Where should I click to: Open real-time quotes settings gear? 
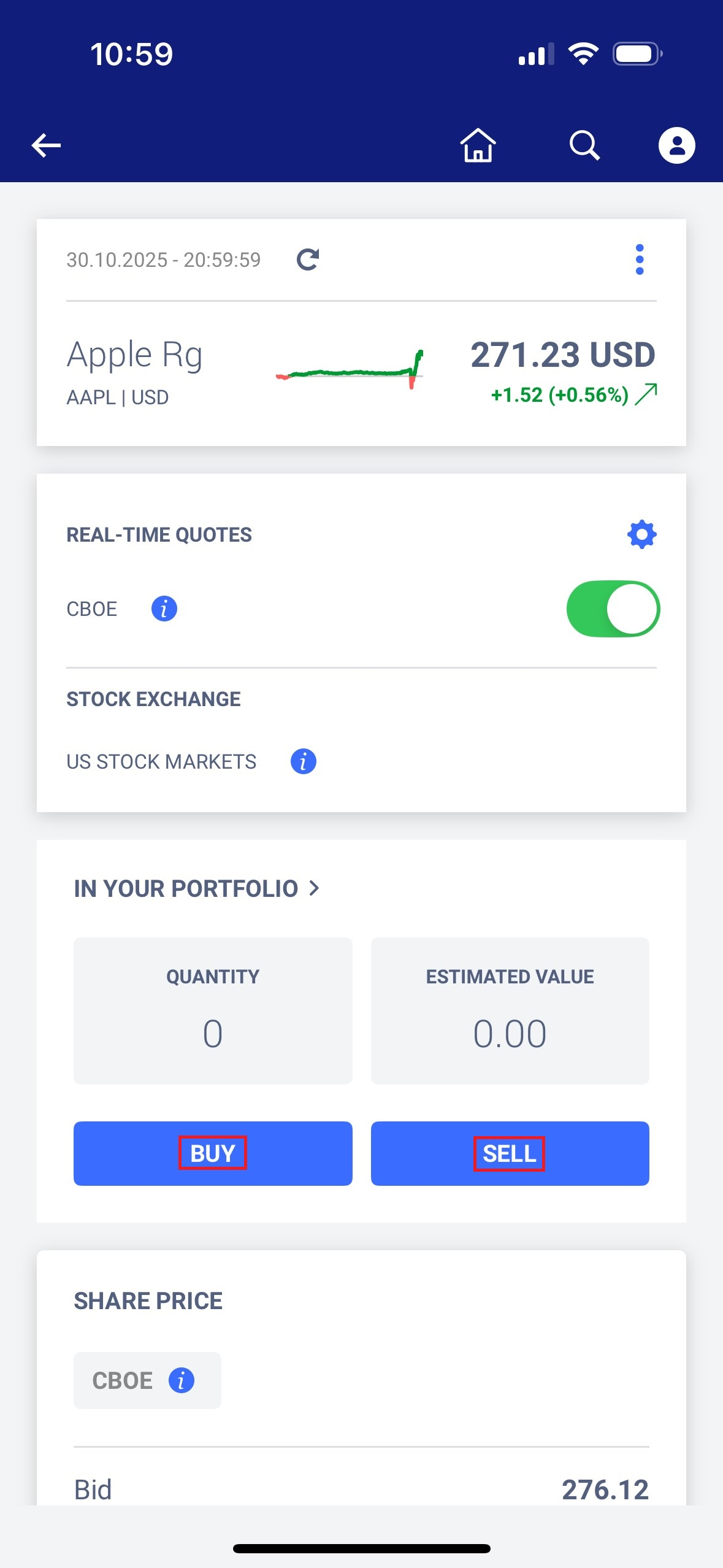641,534
